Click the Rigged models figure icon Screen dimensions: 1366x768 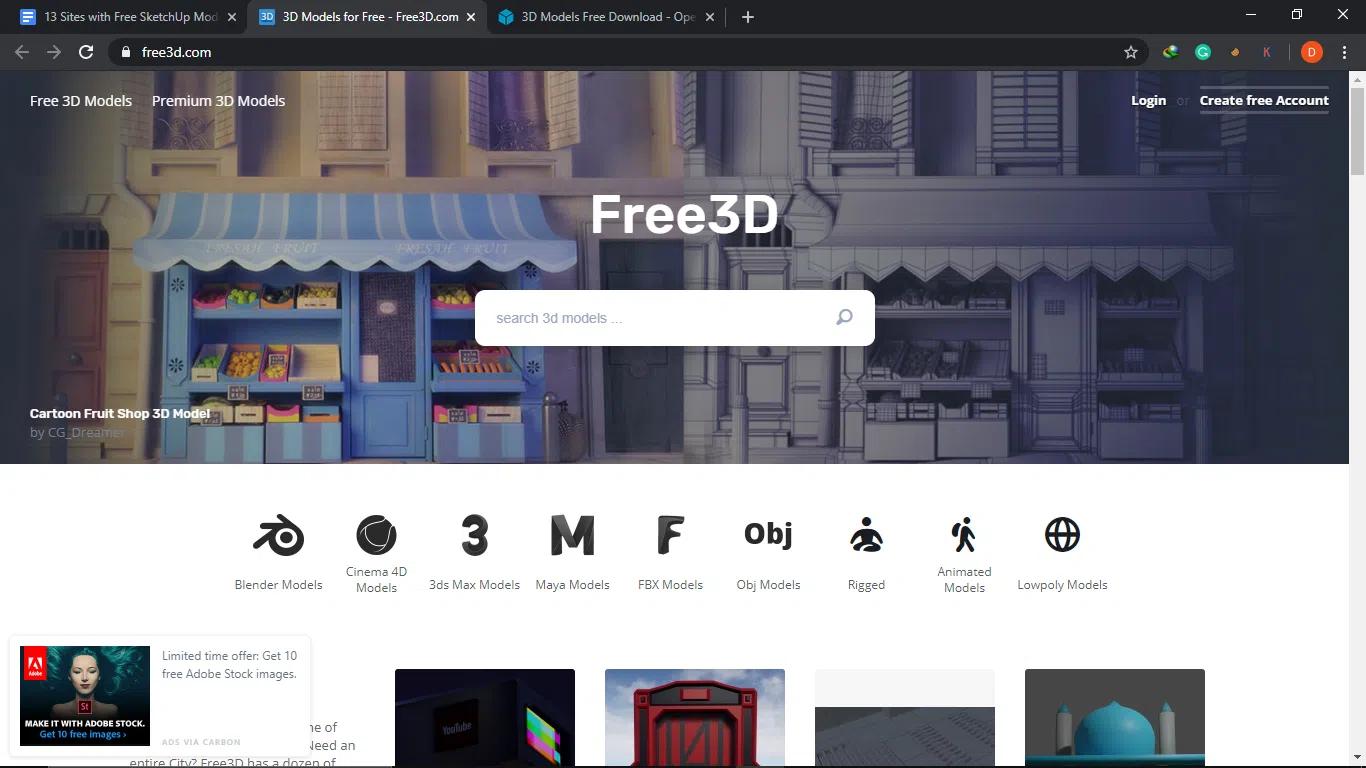tap(866, 534)
